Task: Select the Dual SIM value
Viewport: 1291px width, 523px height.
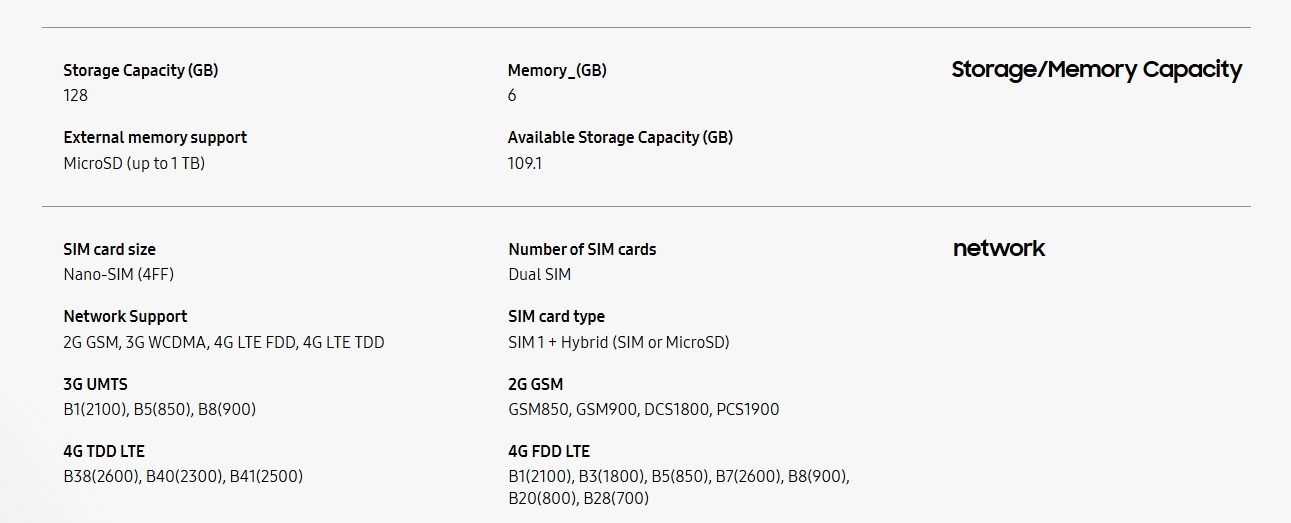Action: (540, 274)
